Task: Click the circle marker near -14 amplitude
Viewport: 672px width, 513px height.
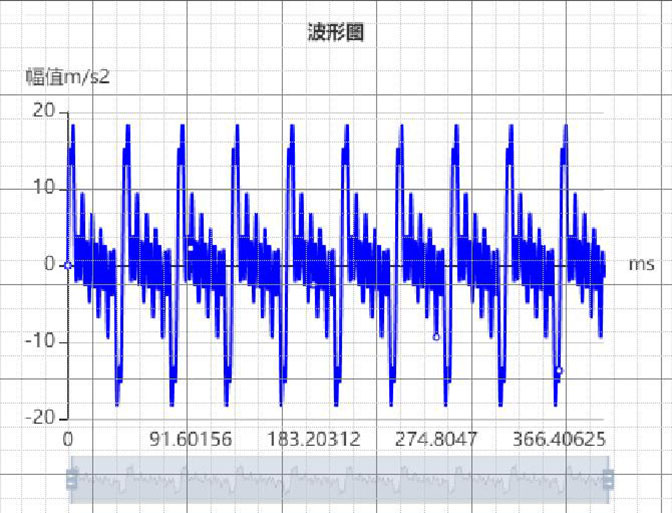Action: point(559,371)
